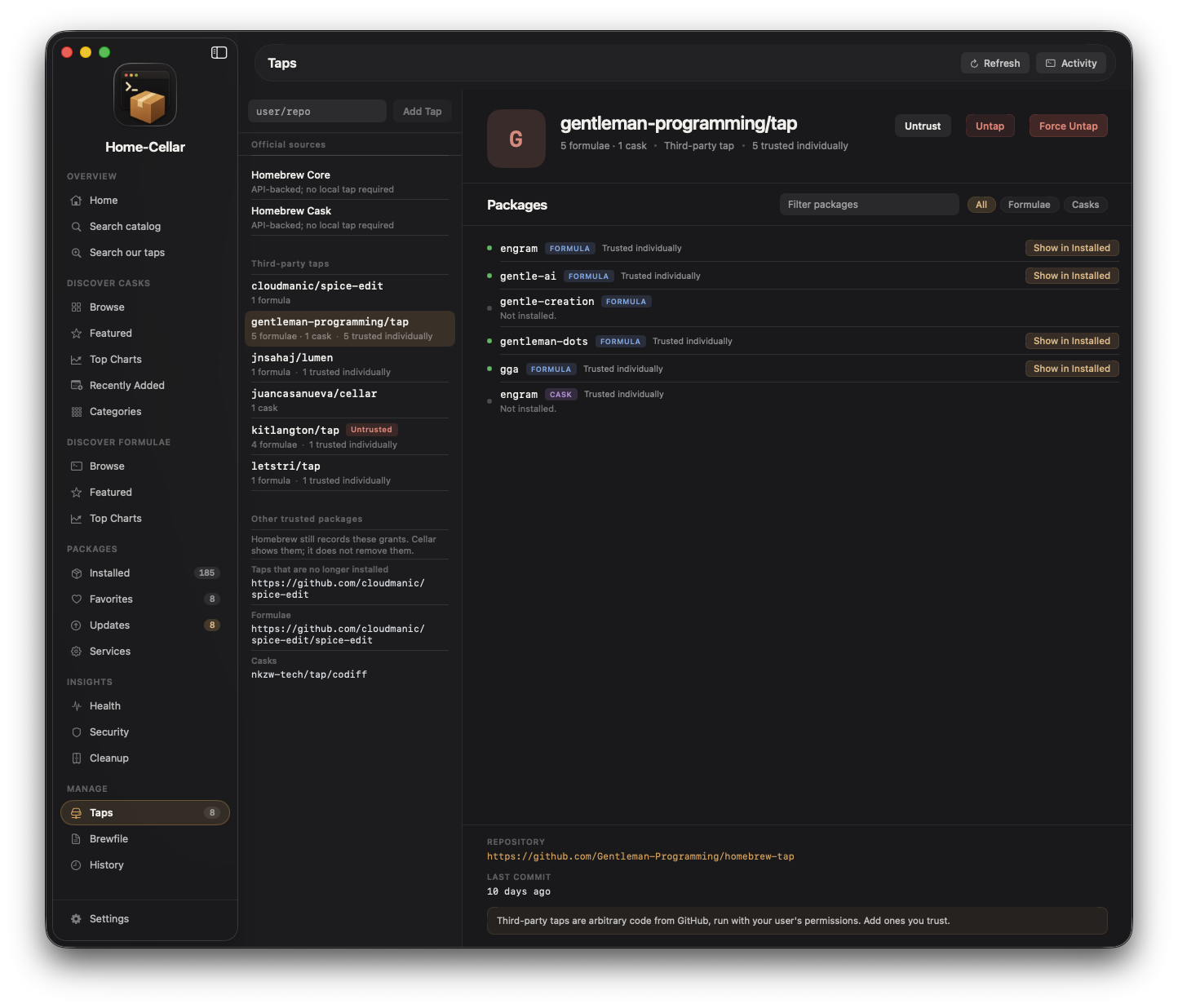The image size is (1178, 1008).
Task: Click the Services gear icon
Action: (76, 652)
